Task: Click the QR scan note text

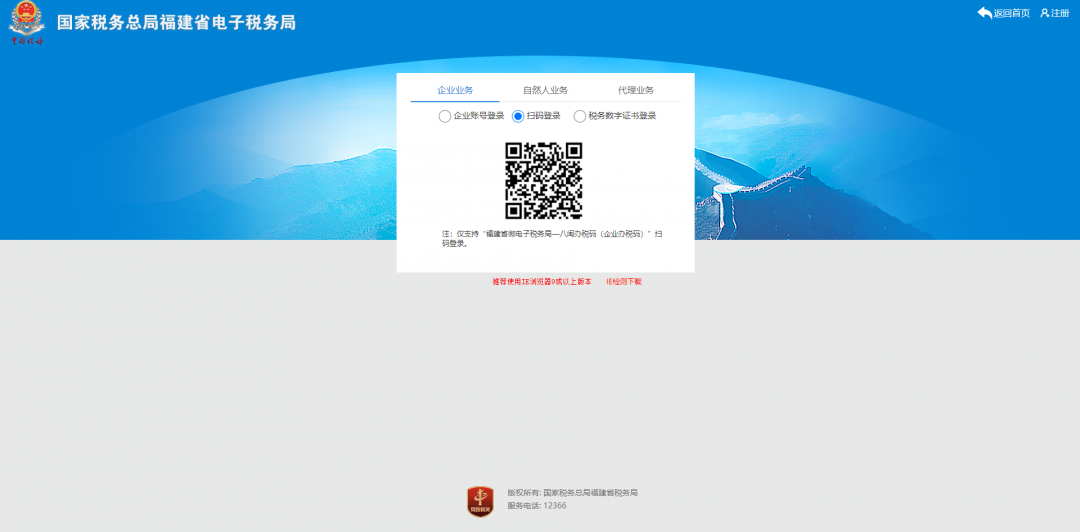Action: [x=552, y=238]
